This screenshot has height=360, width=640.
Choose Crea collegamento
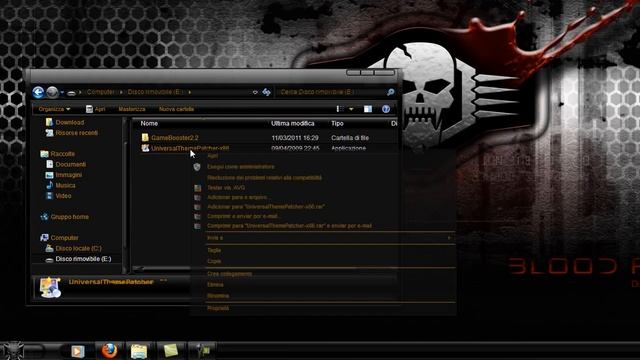point(229,274)
